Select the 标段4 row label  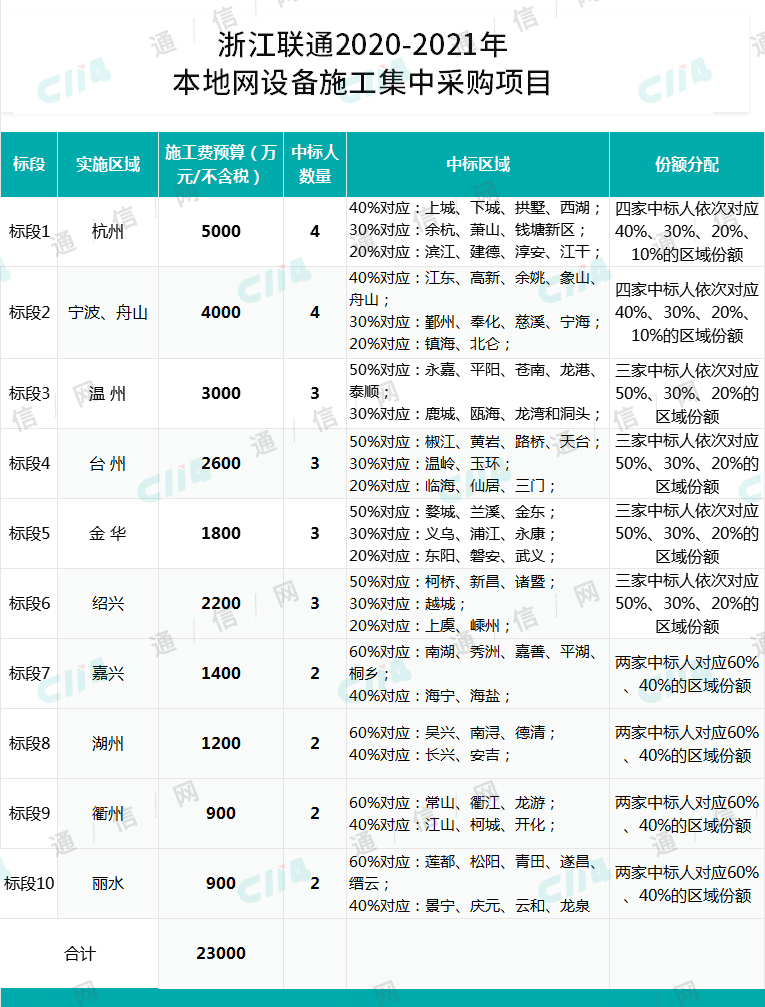coord(29,463)
